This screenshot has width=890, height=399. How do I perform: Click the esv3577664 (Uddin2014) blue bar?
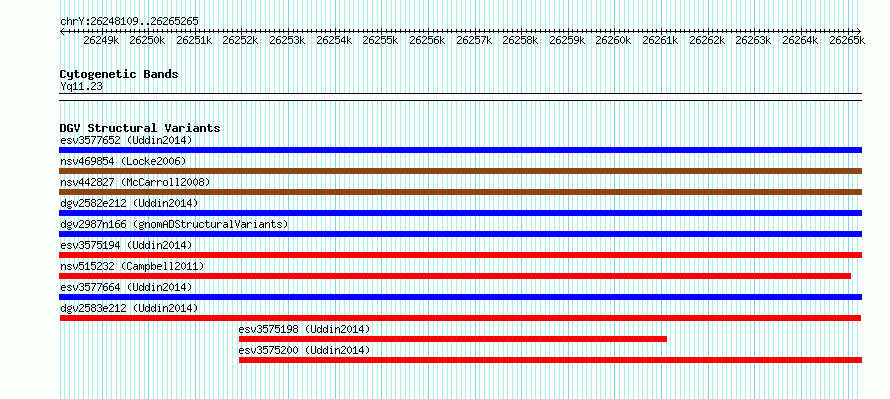click(x=460, y=297)
